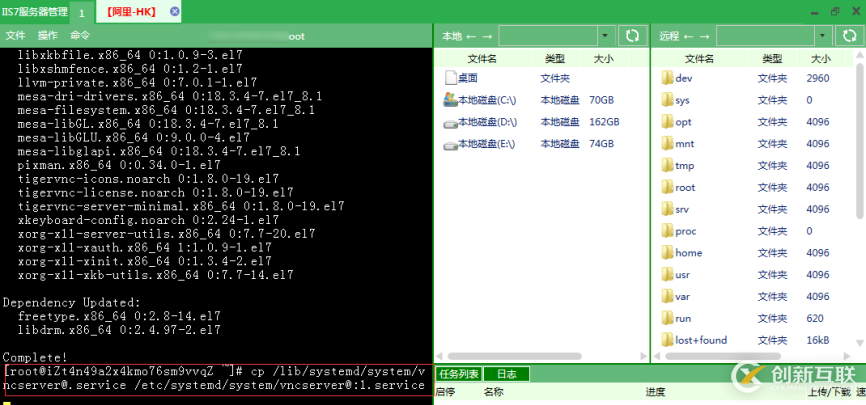The width and height of the screenshot is (866, 405).
Task: Select the 桌面 desktop file icon
Action: (x=451, y=78)
